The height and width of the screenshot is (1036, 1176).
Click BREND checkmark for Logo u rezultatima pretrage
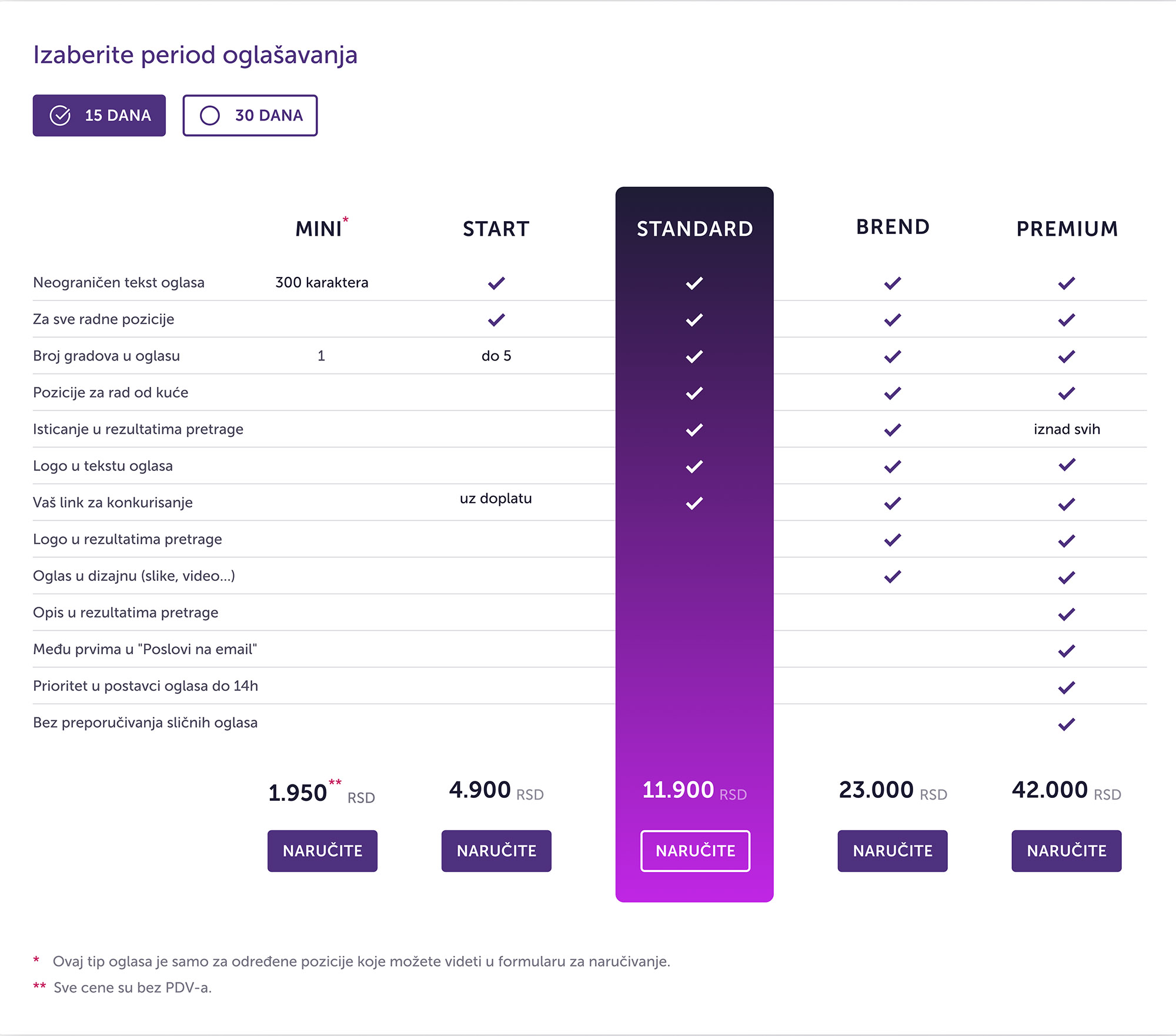893,540
